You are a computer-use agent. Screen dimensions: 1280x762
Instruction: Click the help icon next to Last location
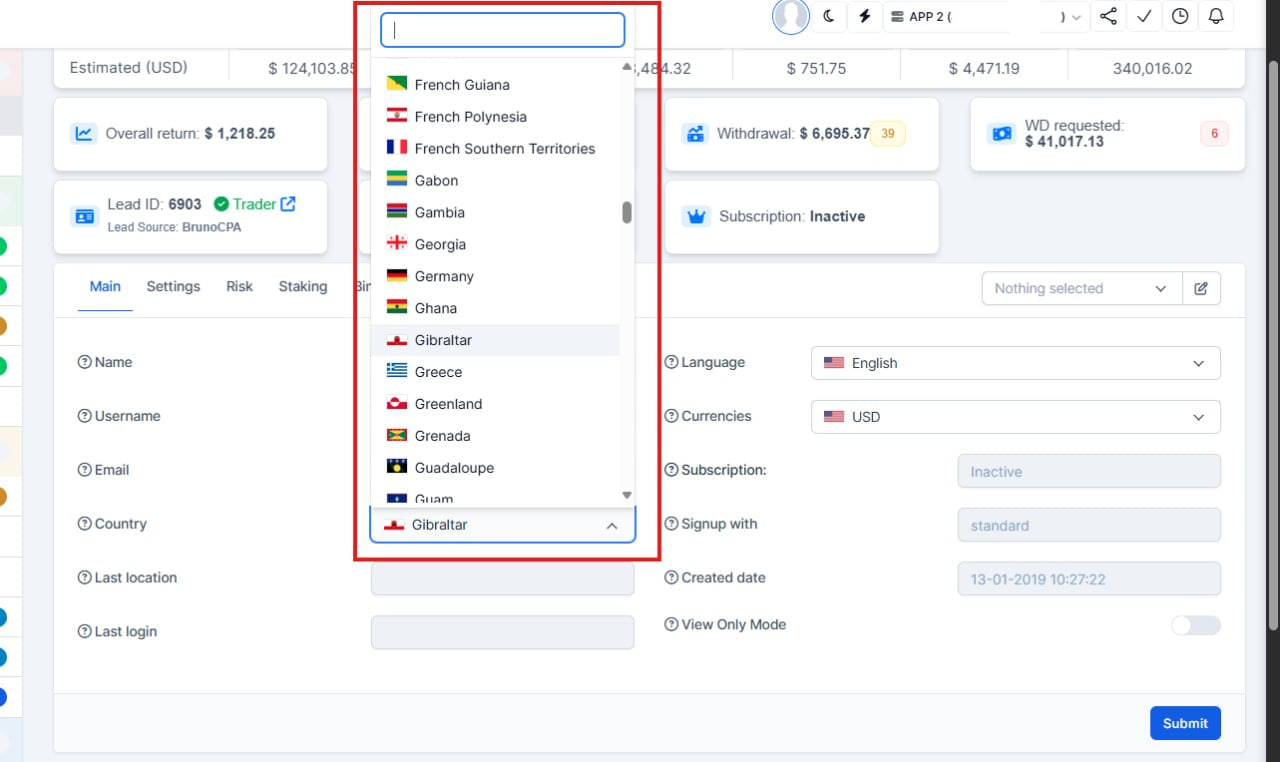(x=84, y=578)
